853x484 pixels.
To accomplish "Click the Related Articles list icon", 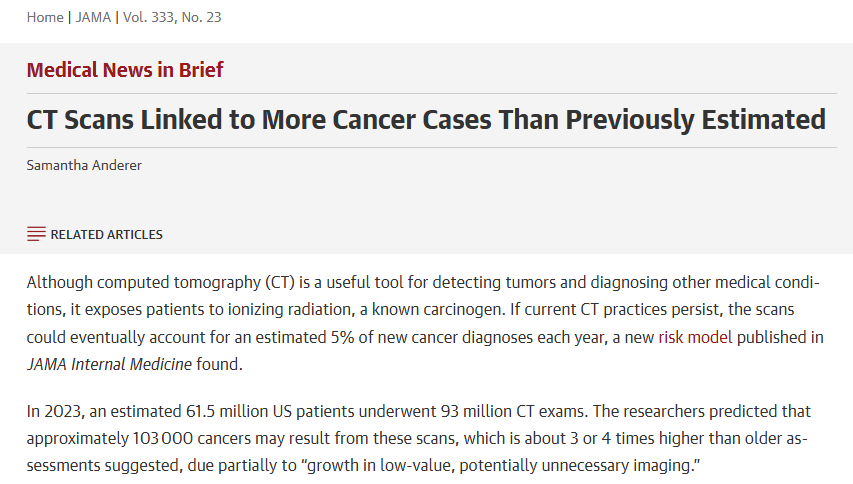I will [36, 234].
